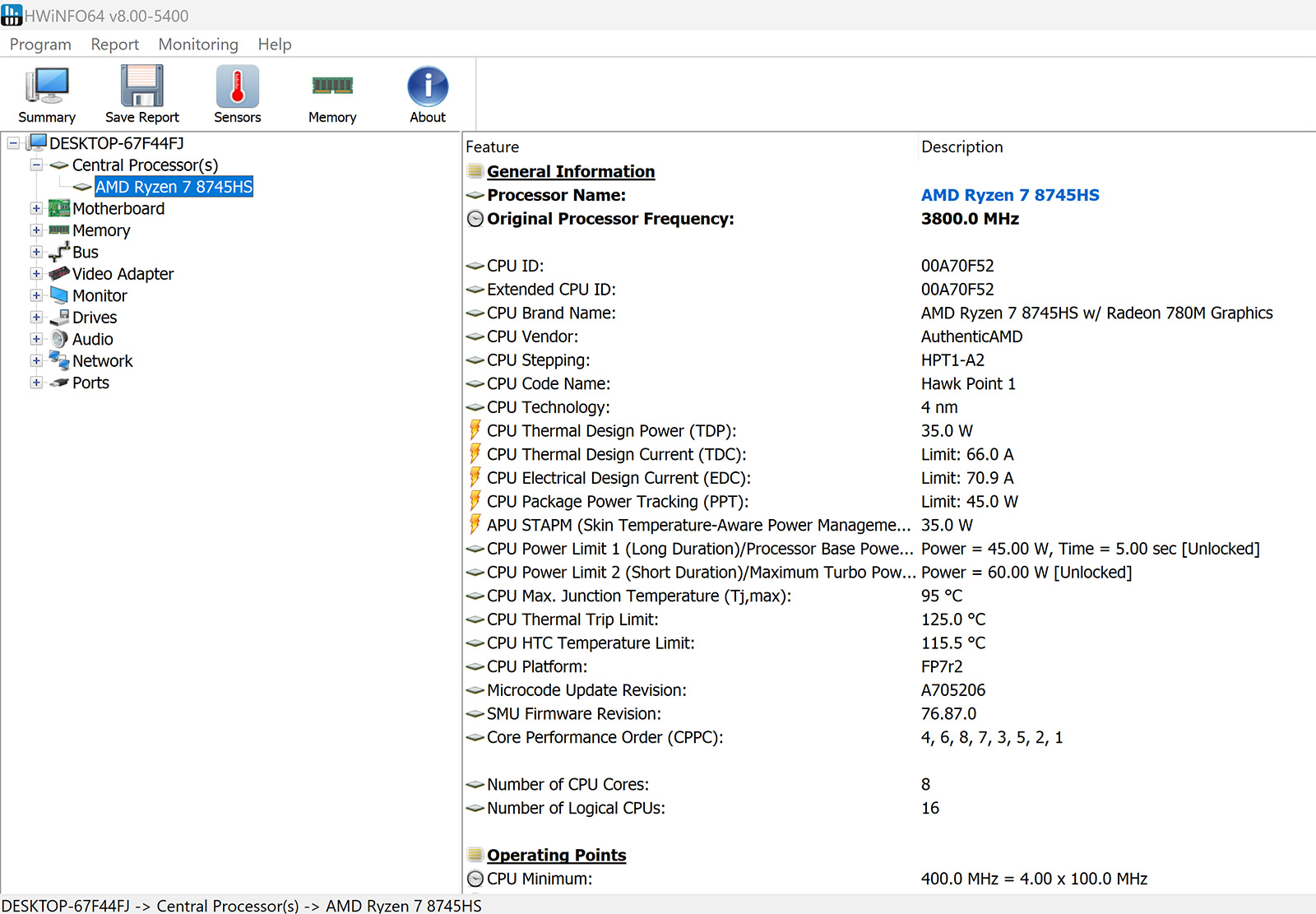Click the Network tree node icon

[x=59, y=360]
